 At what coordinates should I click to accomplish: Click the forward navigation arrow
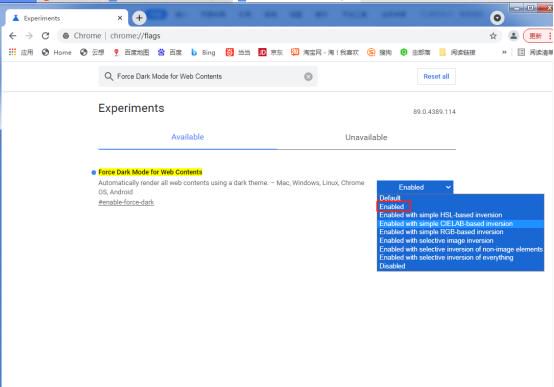pos(29,36)
